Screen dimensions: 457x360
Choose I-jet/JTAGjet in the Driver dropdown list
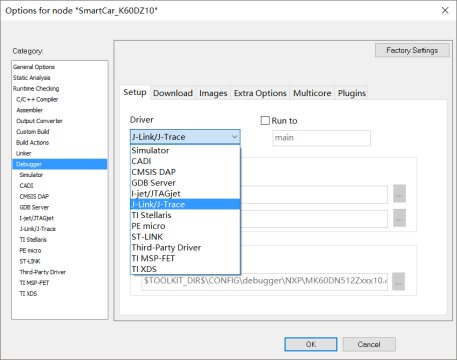click(x=185, y=194)
